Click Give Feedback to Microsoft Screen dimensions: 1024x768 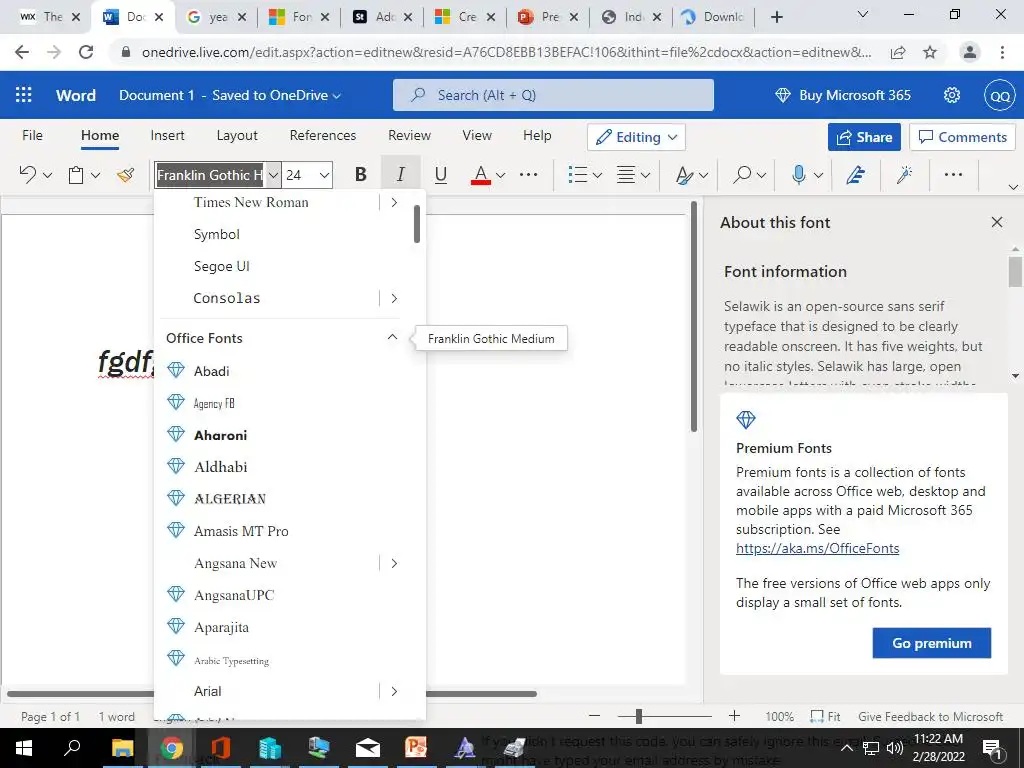[x=930, y=716]
